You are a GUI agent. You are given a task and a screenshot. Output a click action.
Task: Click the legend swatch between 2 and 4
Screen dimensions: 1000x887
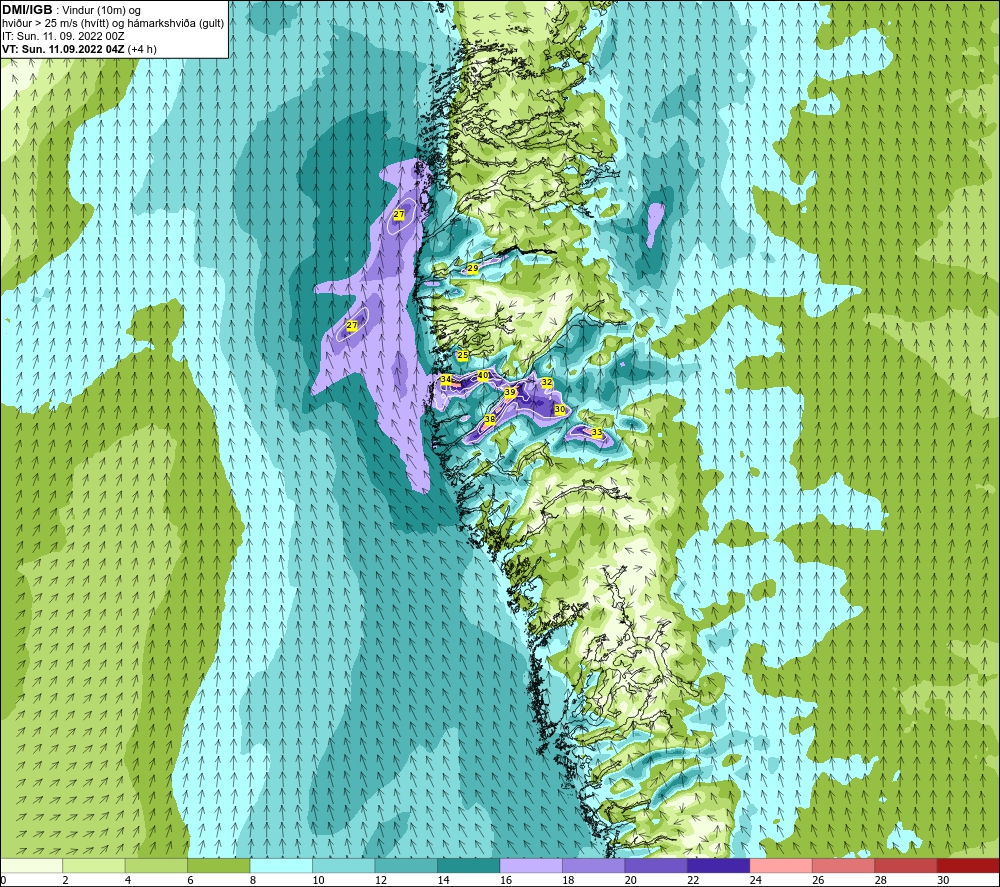tap(94, 865)
